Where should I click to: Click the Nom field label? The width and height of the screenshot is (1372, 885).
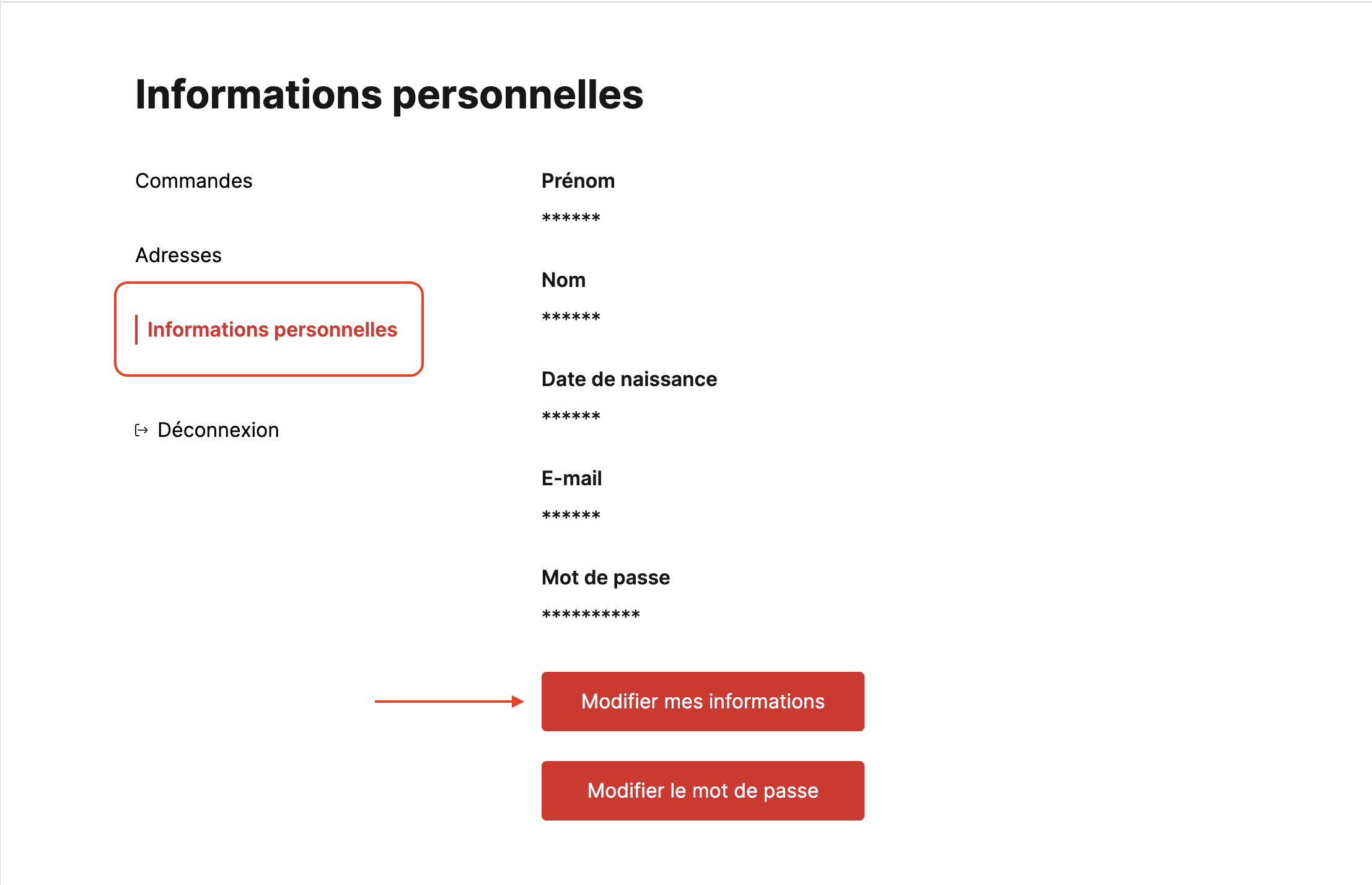click(x=563, y=280)
